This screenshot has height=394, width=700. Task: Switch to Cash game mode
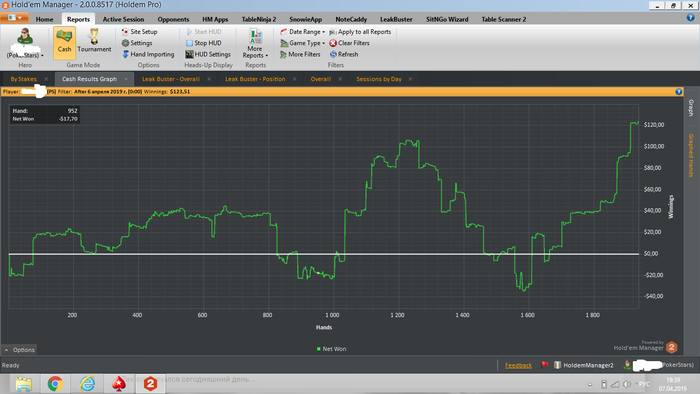(64, 43)
